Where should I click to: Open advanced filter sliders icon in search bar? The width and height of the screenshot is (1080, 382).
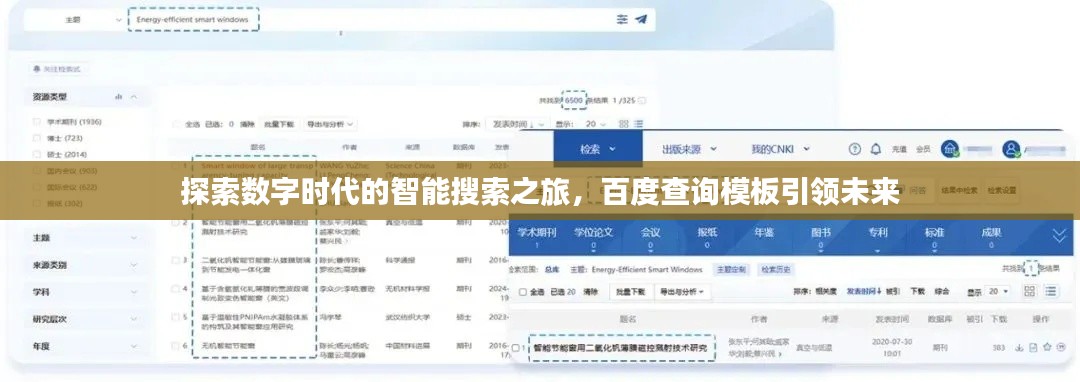[x=622, y=19]
